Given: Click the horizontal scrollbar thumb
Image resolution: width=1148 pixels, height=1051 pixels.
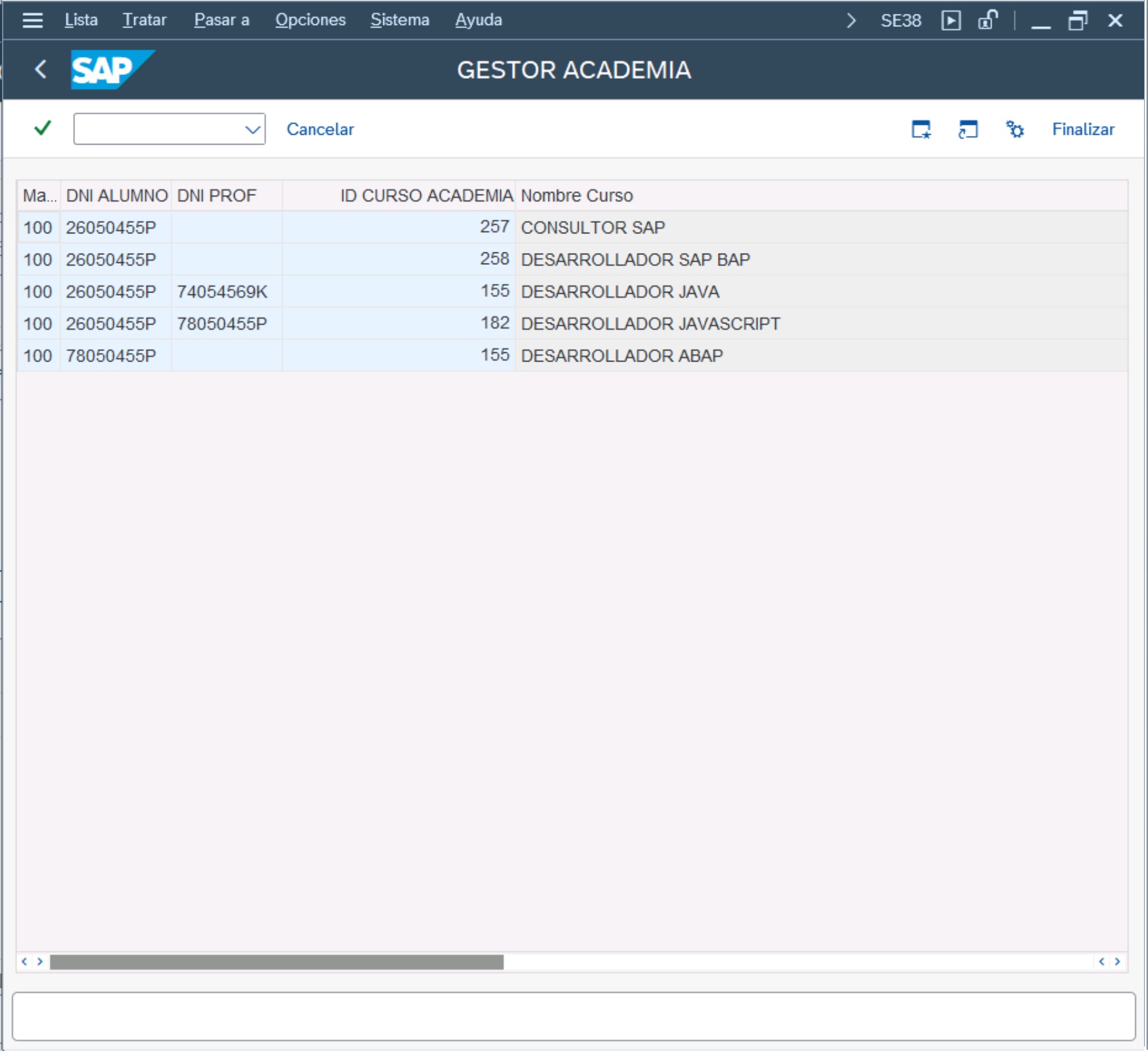Looking at the screenshot, I should (277, 962).
